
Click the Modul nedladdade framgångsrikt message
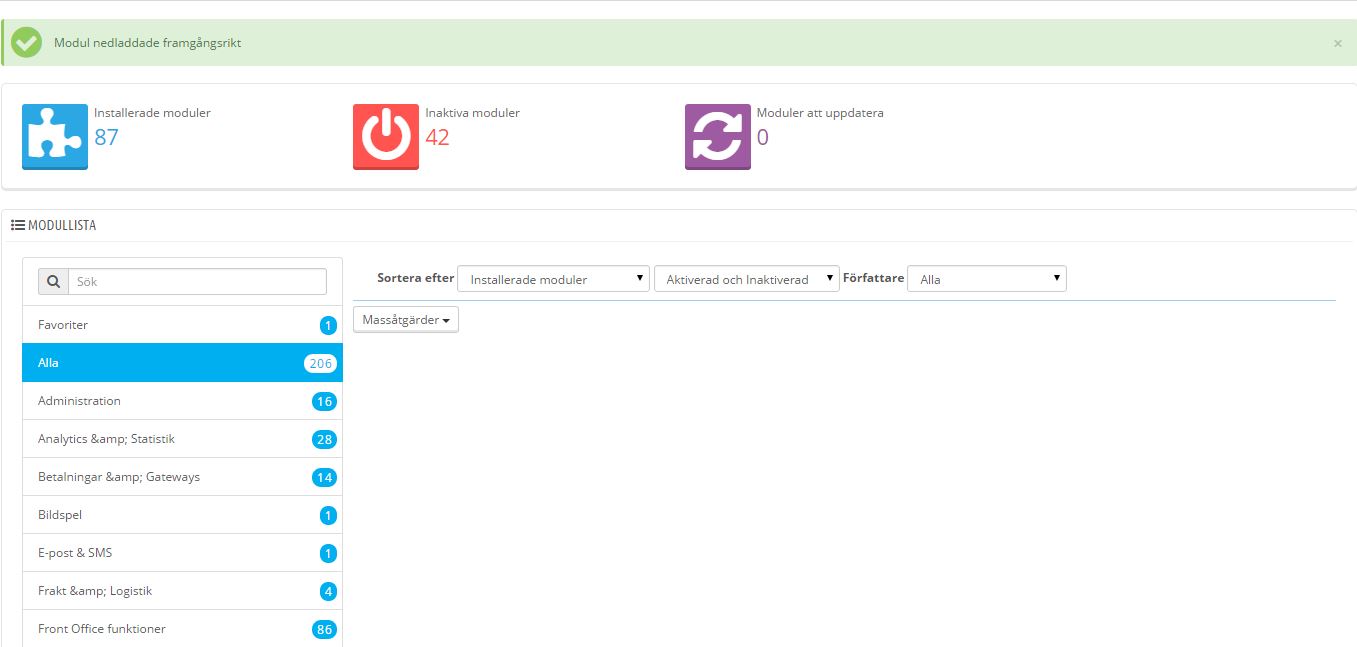click(147, 43)
